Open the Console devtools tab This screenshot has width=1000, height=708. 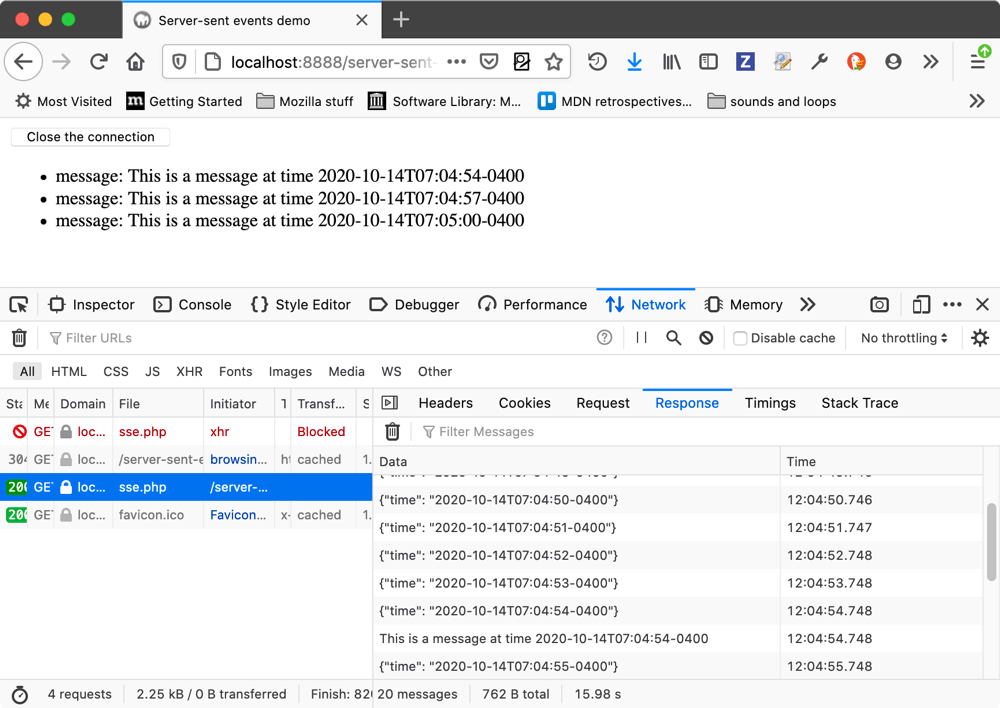[192, 305]
